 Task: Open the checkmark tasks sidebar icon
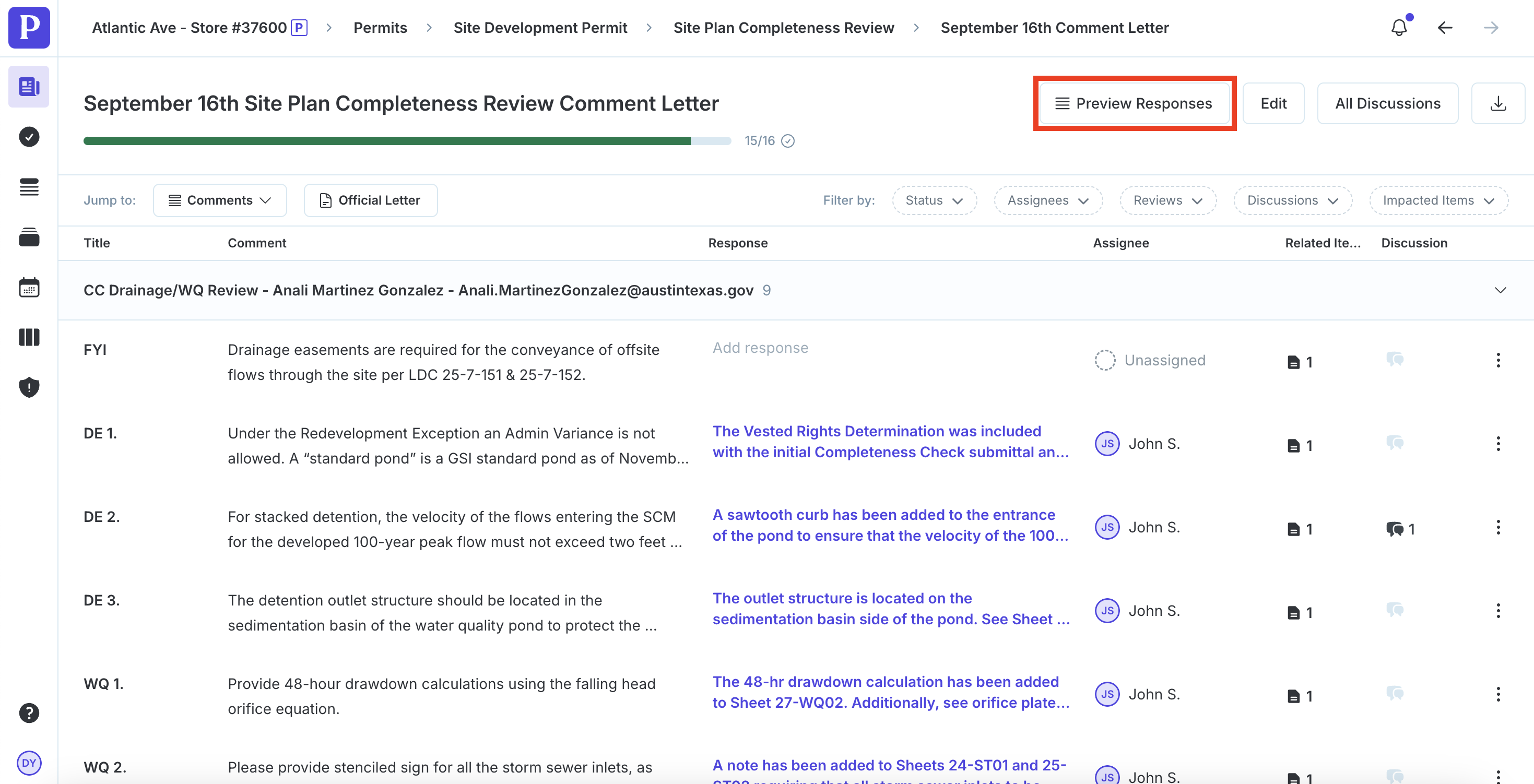coord(29,137)
